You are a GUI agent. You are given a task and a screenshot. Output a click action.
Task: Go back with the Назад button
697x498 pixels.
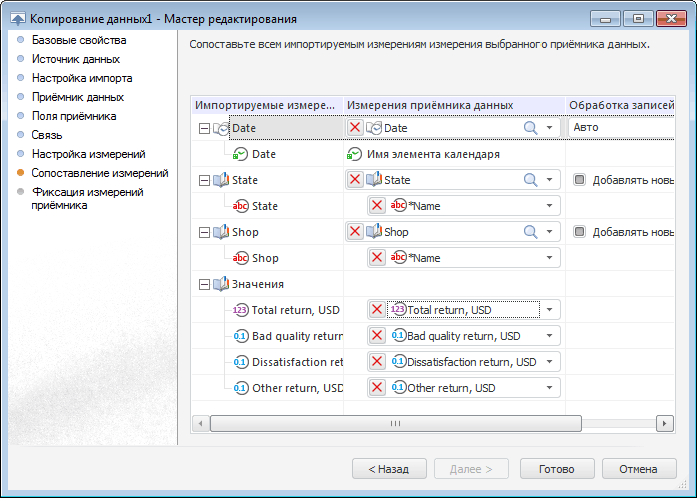(388, 469)
